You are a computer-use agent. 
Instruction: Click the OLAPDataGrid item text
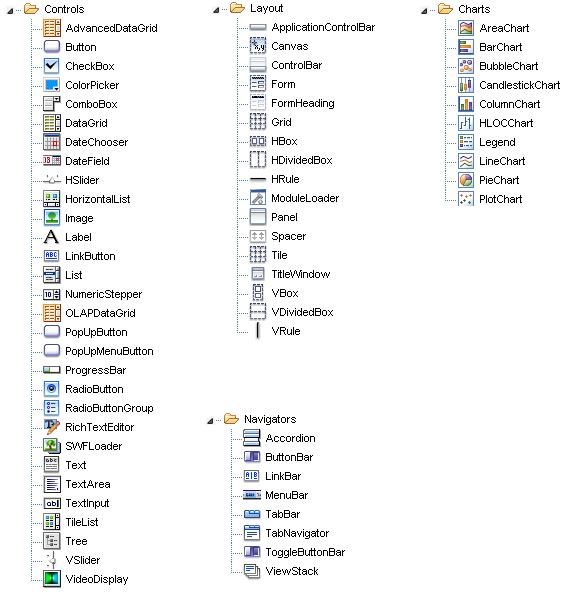(100, 313)
